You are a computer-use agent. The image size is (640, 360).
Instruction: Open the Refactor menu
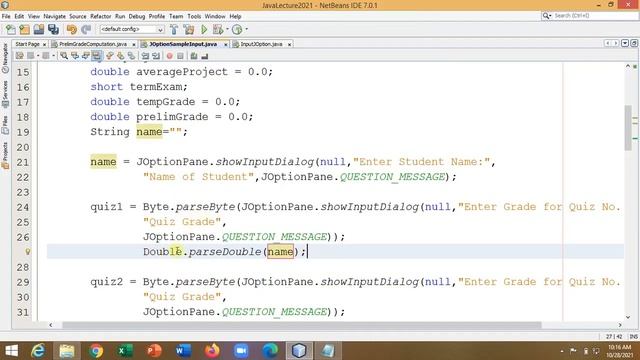click(x=100, y=16)
